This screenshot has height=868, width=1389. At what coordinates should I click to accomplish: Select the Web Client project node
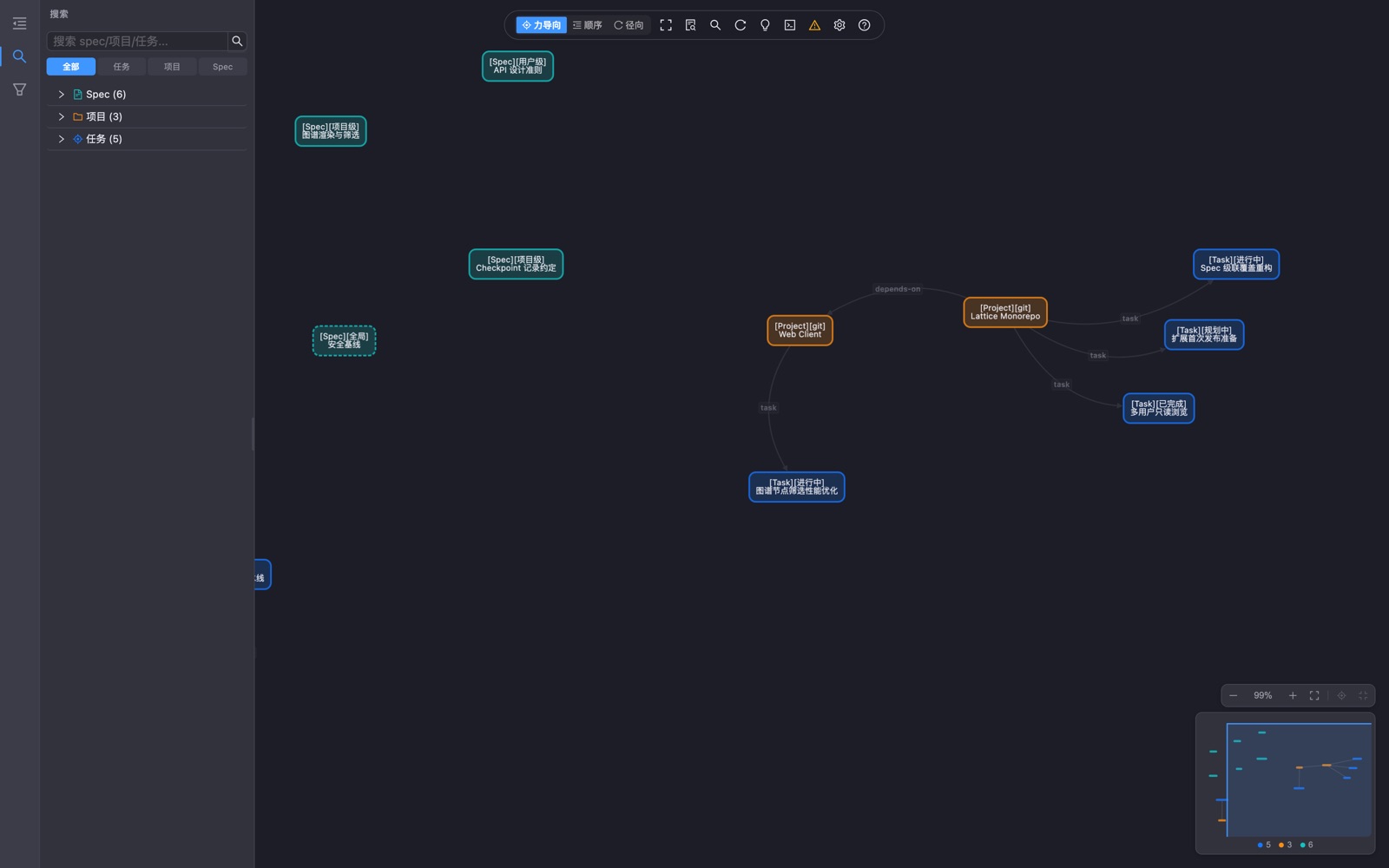pos(800,331)
